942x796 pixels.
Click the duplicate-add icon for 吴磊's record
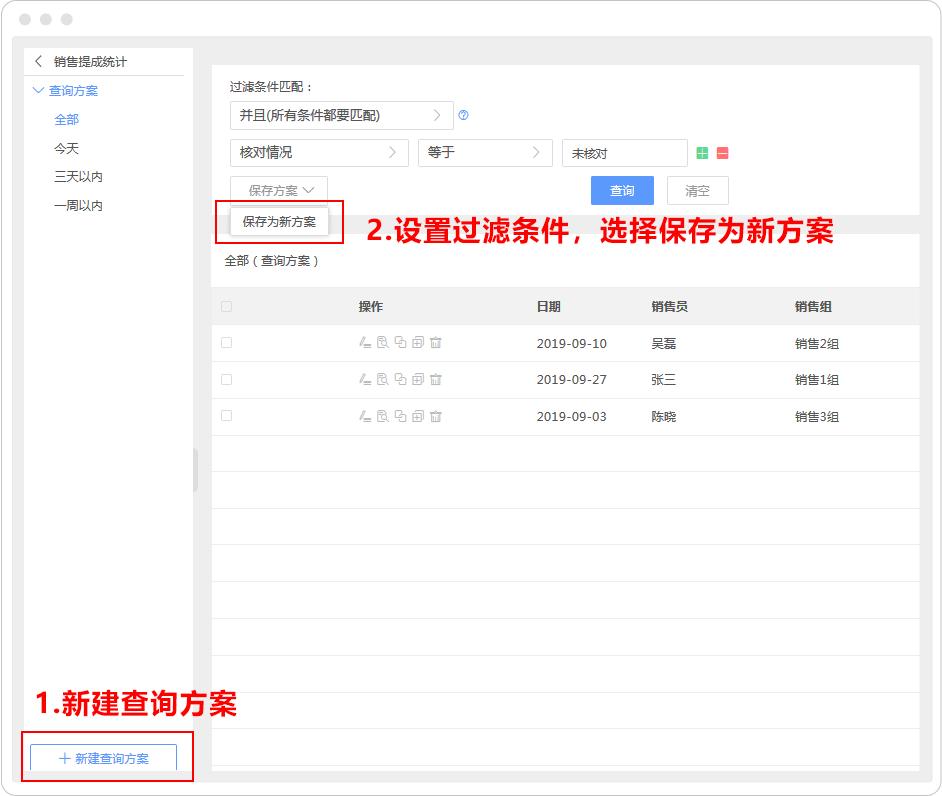coord(417,342)
